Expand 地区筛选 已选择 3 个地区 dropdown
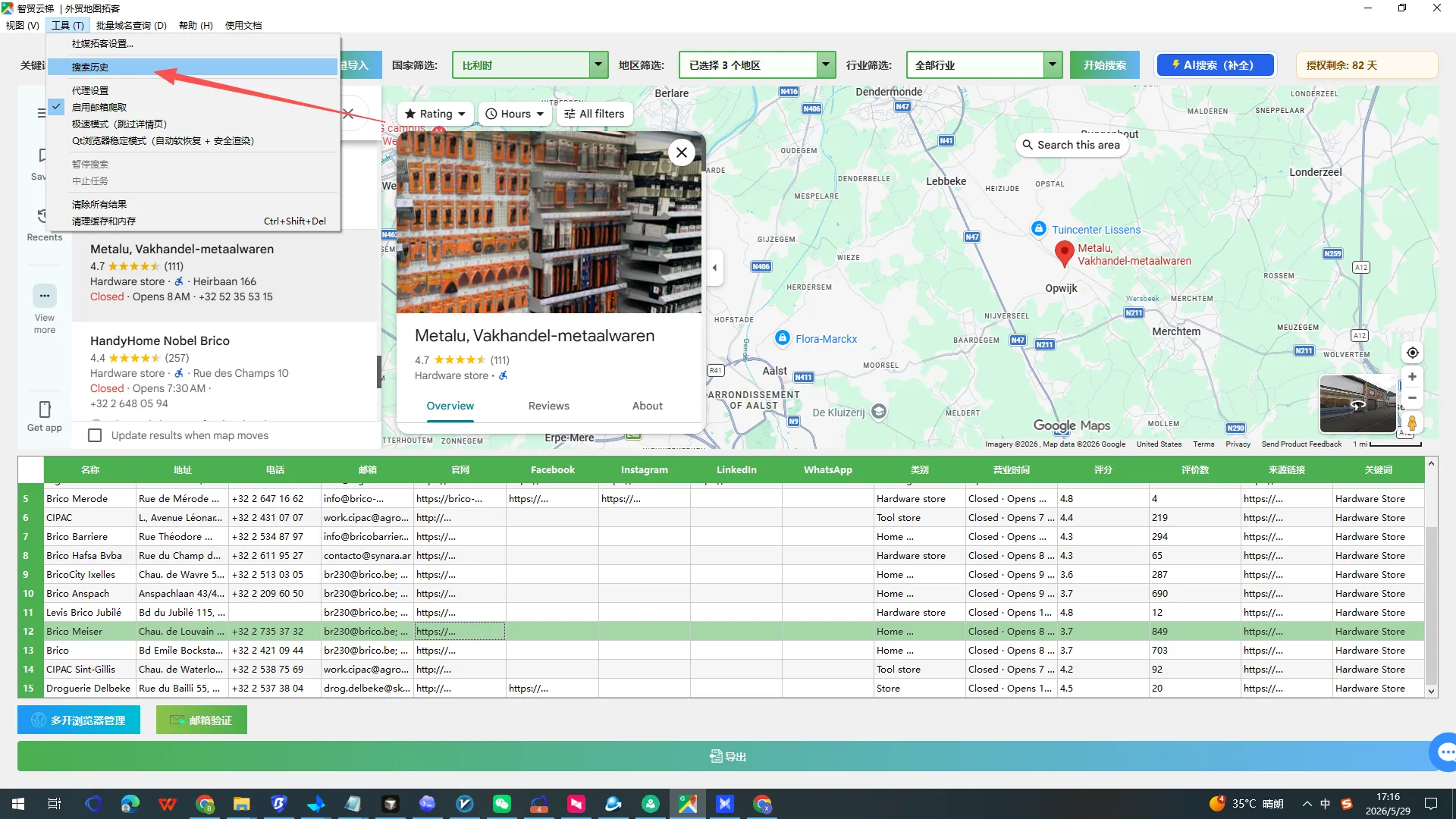 tap(826, 65)
